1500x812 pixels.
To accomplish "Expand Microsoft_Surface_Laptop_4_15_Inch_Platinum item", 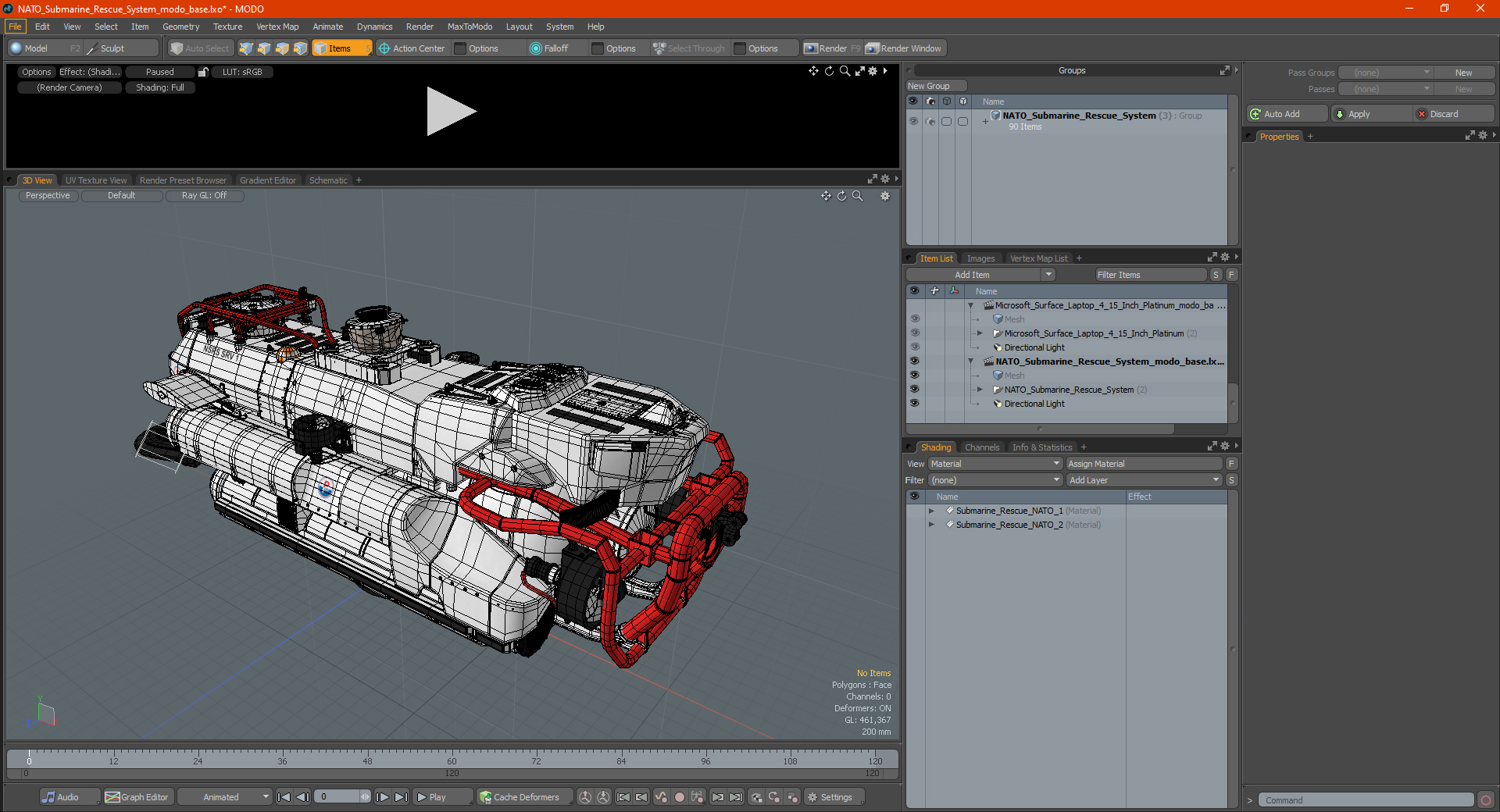I will 980,333.
